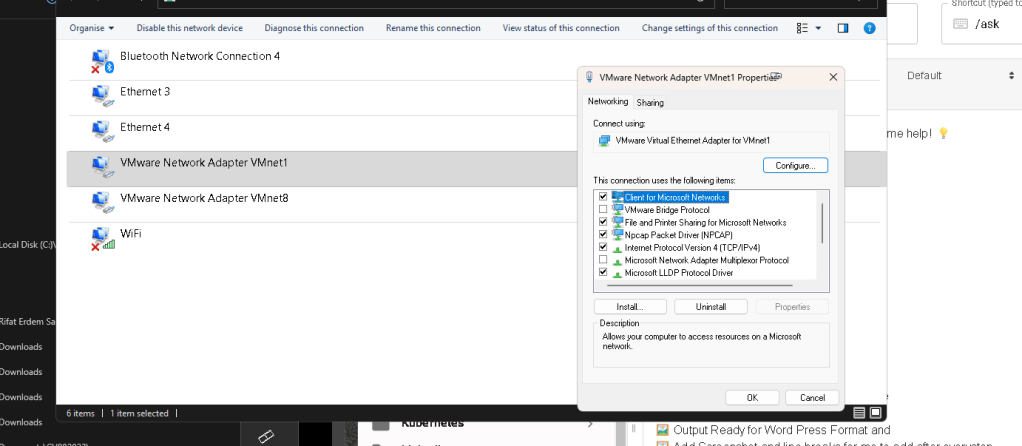Click Rename this connection
The width and height of the screenshot is (1022, 446).
point(433,28)
